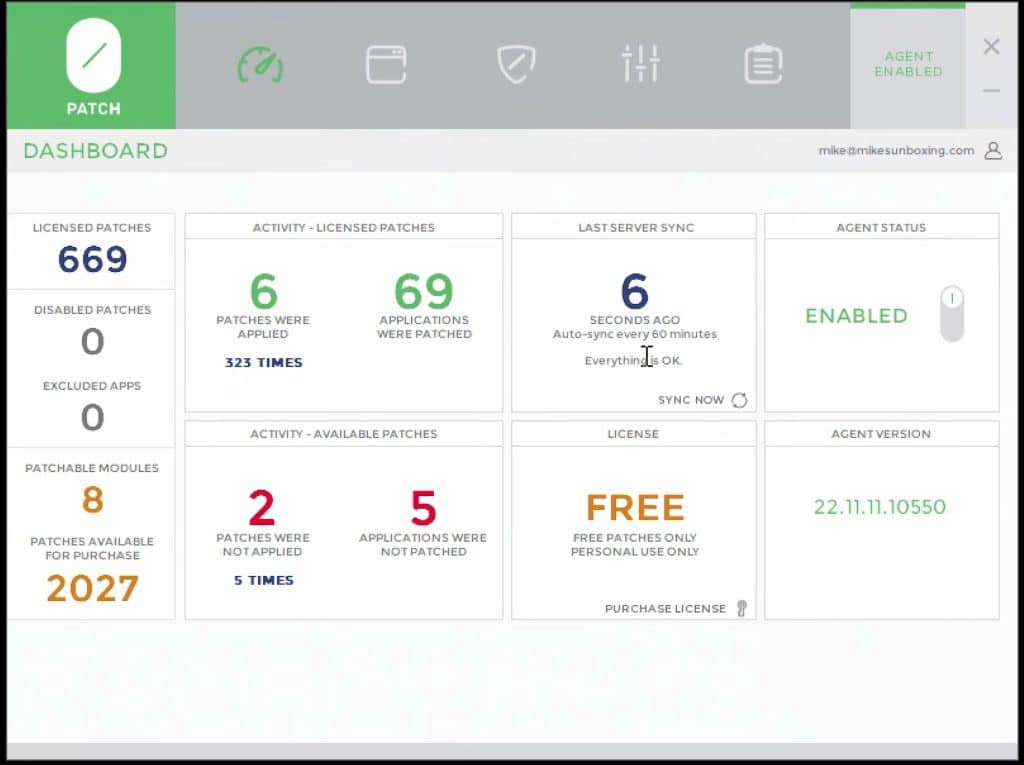Select the 6 patches were applied figure

pyautogui.click(x=263, y=292)
